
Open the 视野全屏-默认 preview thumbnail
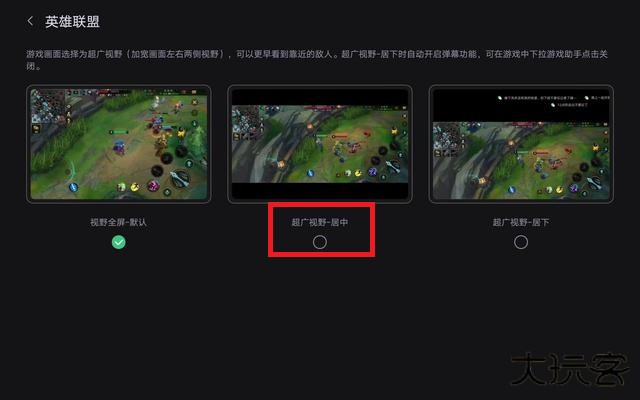pos(119,144)
